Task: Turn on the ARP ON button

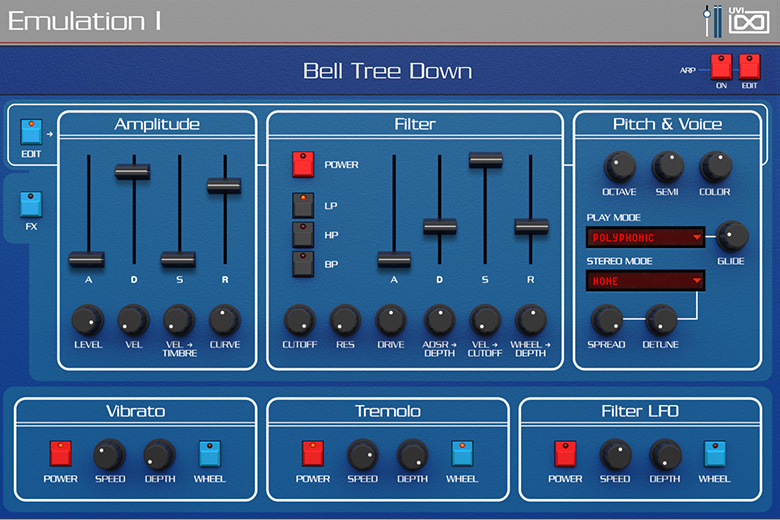Action: pyautogui.click(x=721, y=68)
